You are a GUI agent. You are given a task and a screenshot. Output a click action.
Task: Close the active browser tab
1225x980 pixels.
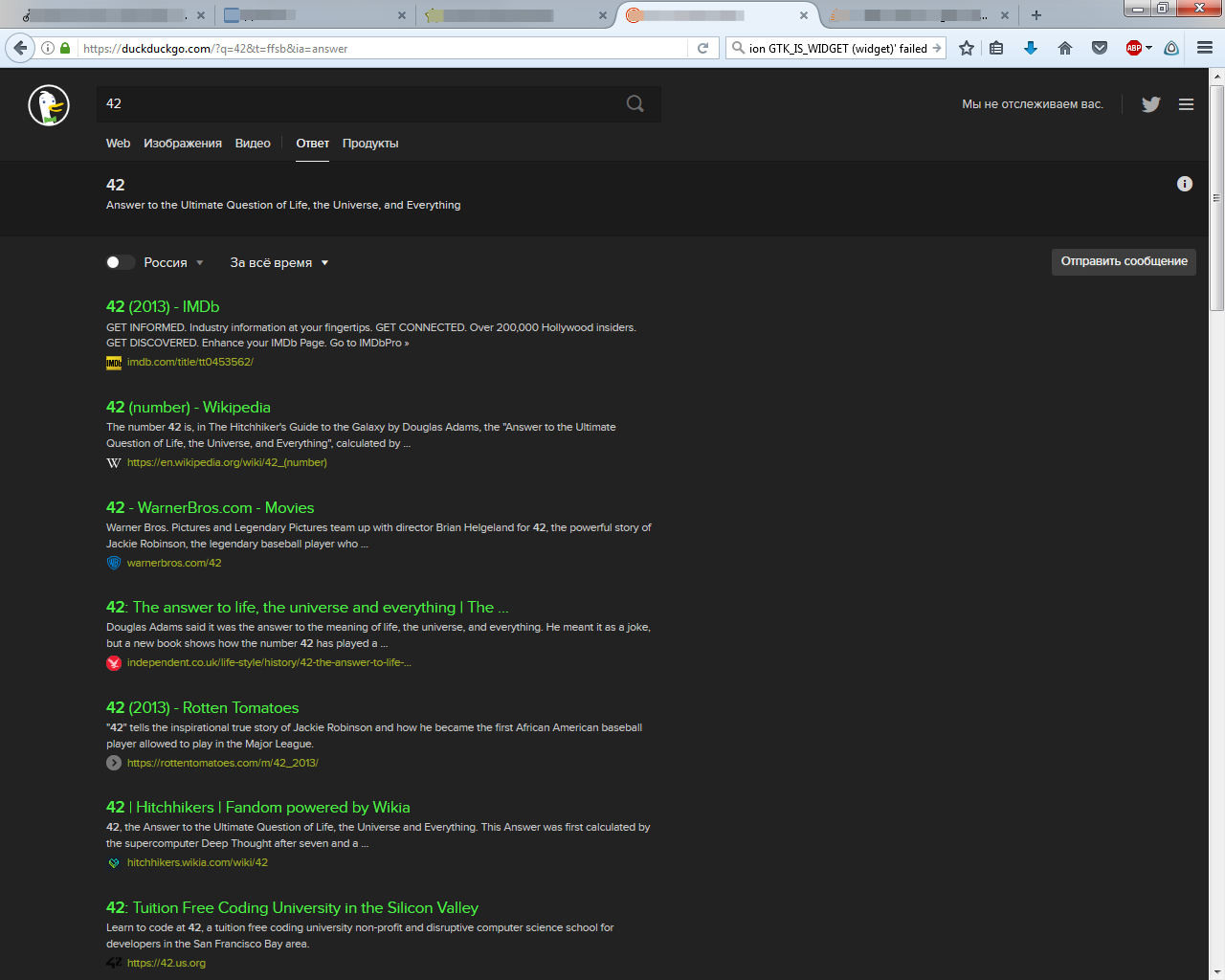804,15
